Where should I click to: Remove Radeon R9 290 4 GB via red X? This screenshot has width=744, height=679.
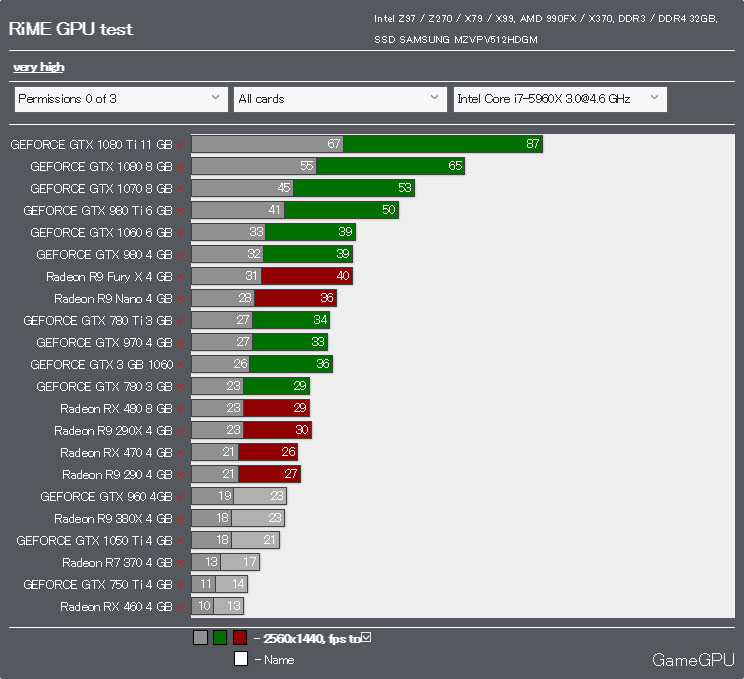click(x=180, y=475)
